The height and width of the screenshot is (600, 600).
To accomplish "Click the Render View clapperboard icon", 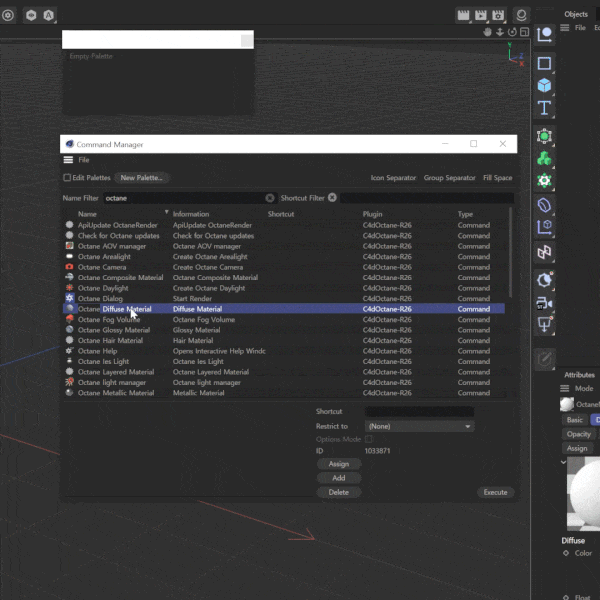I will 463,15.
